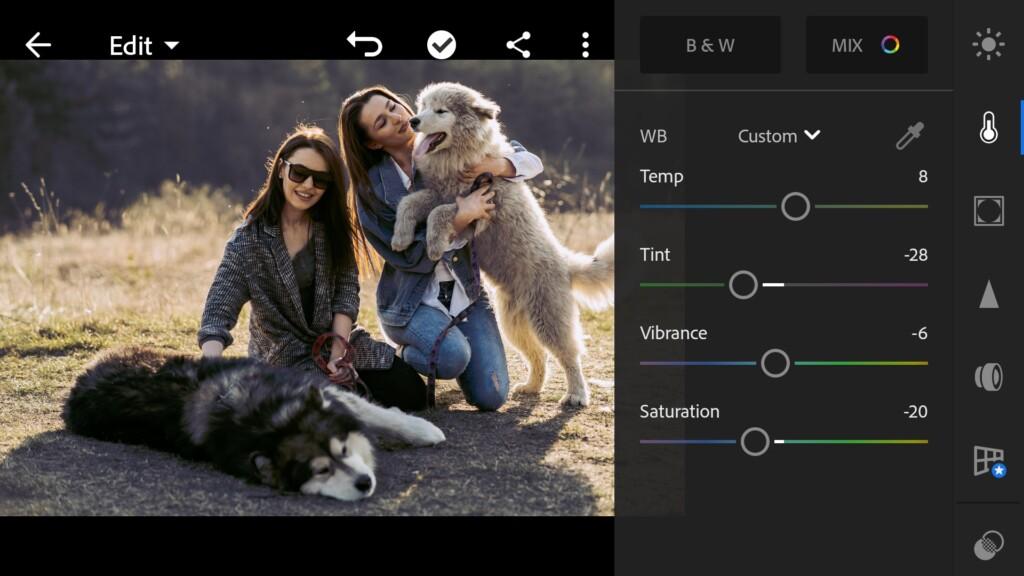Go back with the left arrow
Image resolution: width=1024 pixels, height=576 pixels.
38,45
